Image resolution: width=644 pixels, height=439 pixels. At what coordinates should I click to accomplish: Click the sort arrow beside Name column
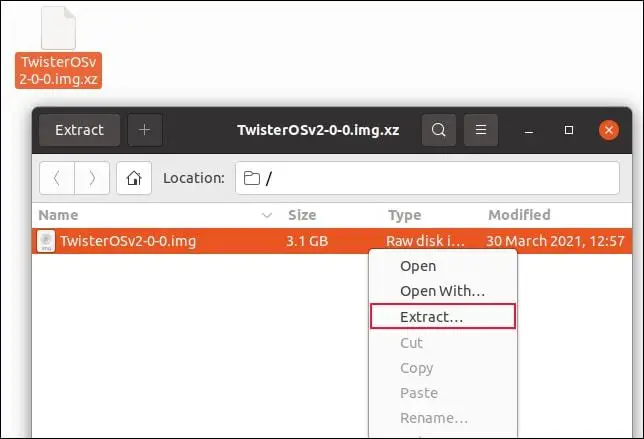pos(267,215)
